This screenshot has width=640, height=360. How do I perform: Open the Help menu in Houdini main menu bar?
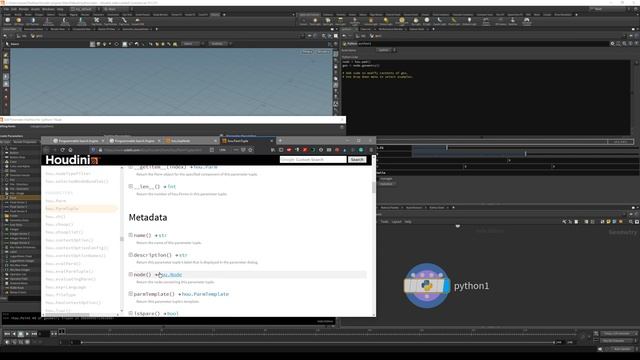[60, 9]
